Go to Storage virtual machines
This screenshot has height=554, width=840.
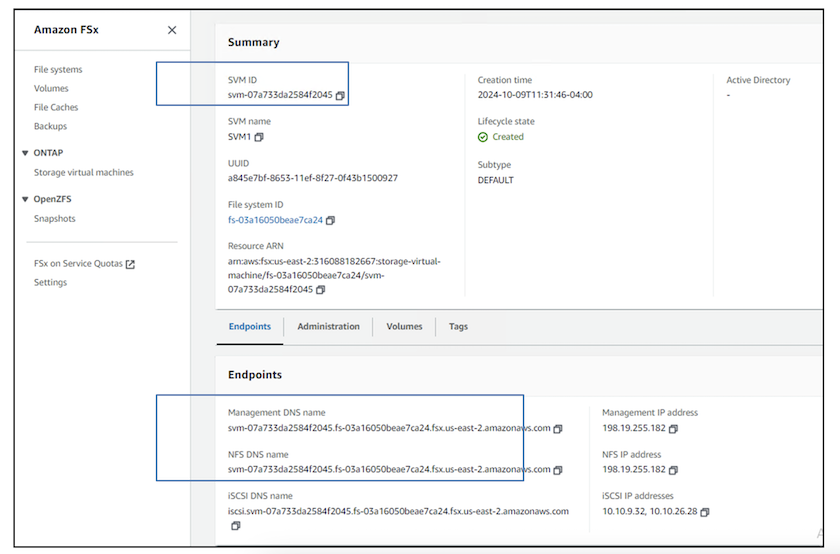[x=83, y=173]
